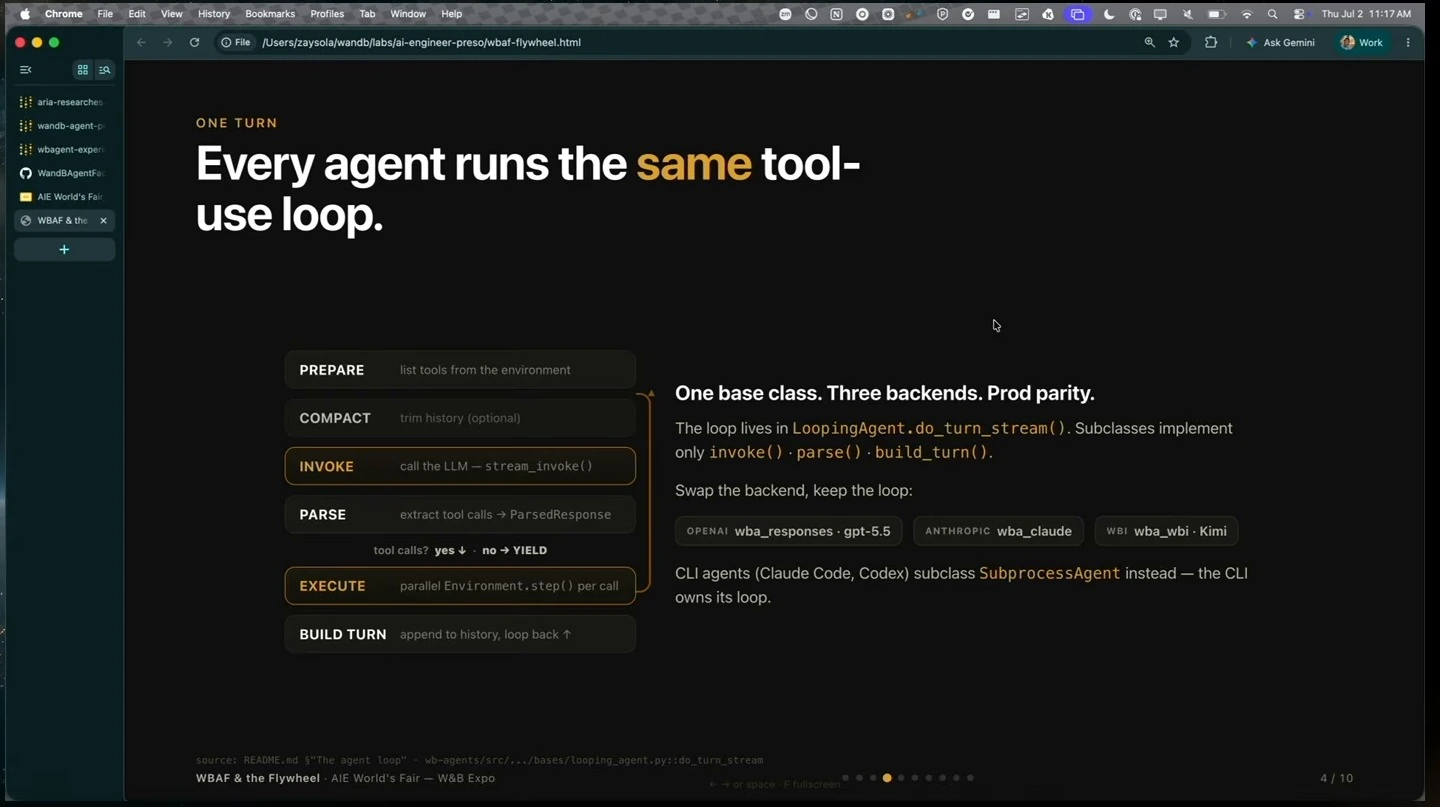
Task: Open Ask Gemini
Action: pos(1281,42)
